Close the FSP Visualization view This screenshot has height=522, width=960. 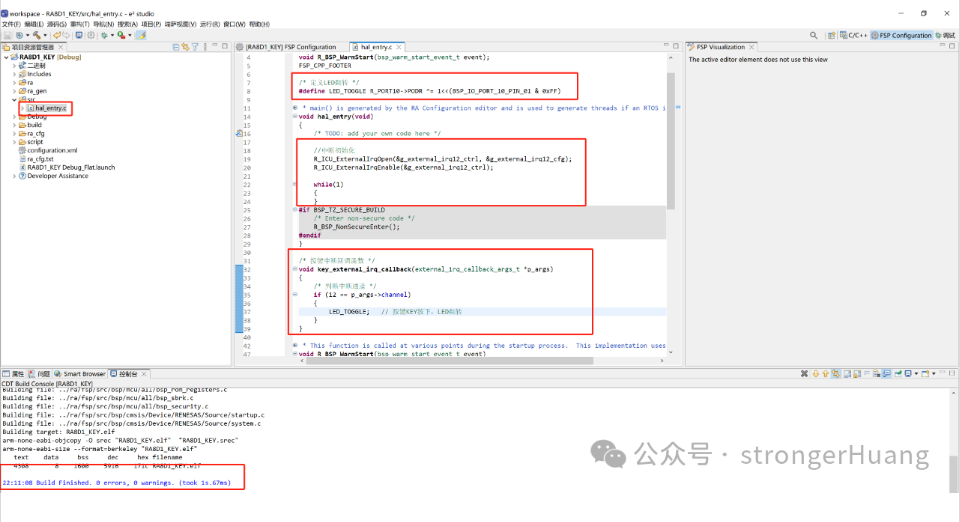tap(751, 47)
